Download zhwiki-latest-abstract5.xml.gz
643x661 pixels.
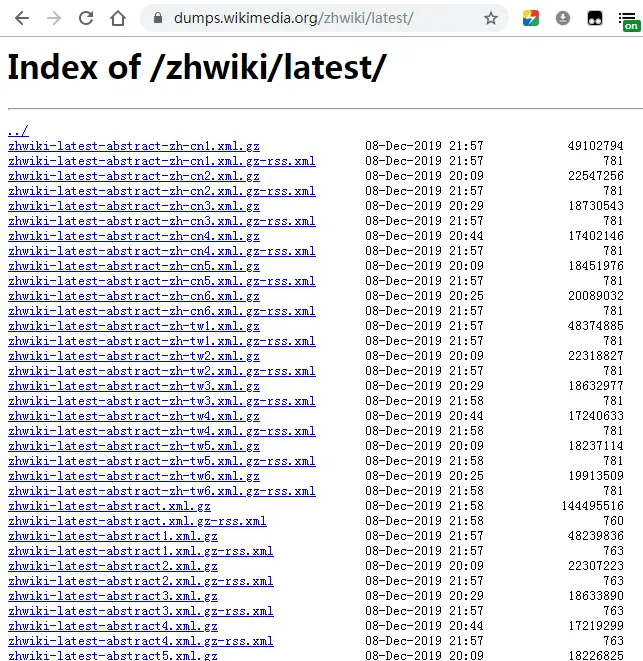(113, 656)
